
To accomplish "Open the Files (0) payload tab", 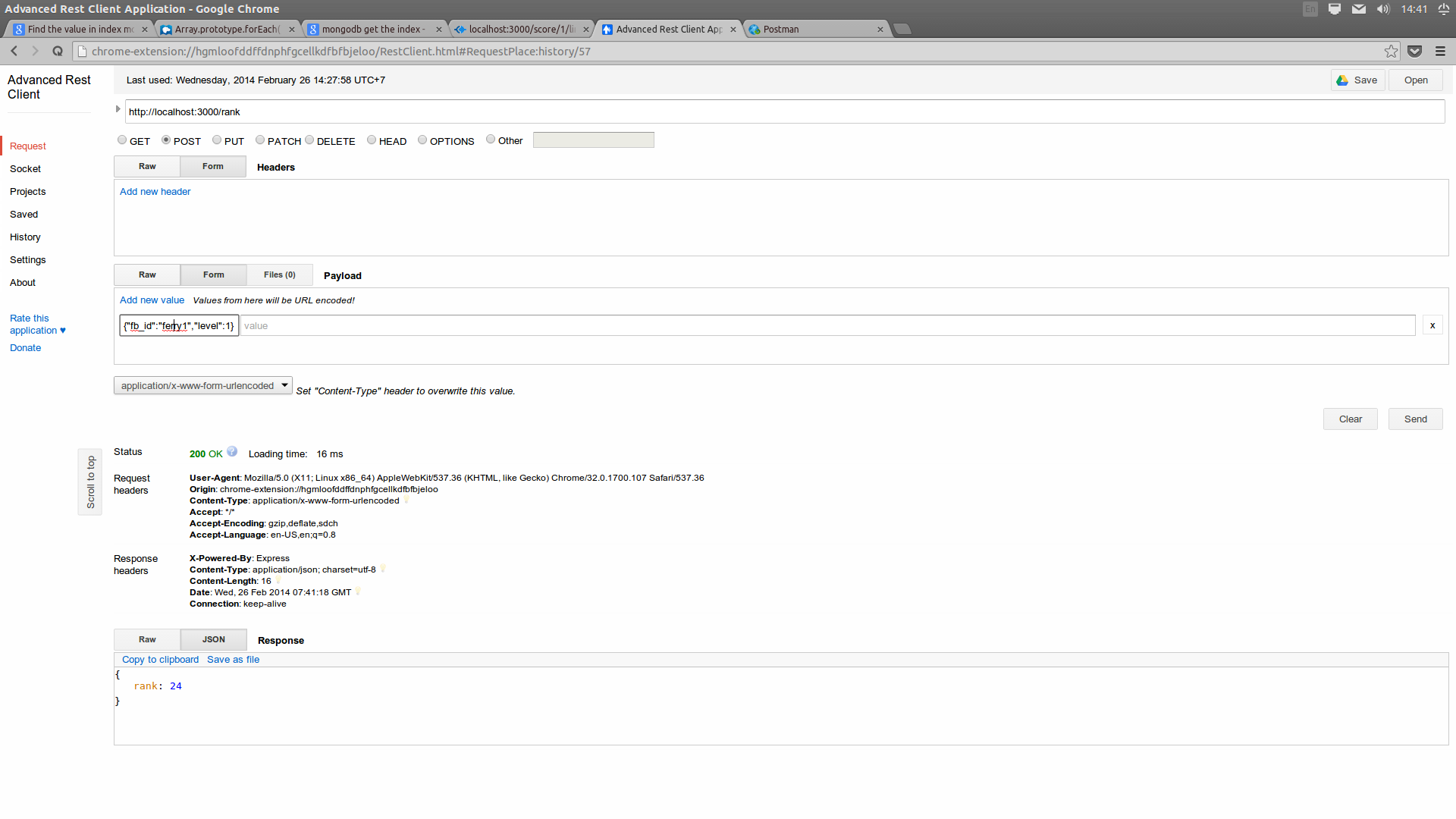I will point(280,275).
